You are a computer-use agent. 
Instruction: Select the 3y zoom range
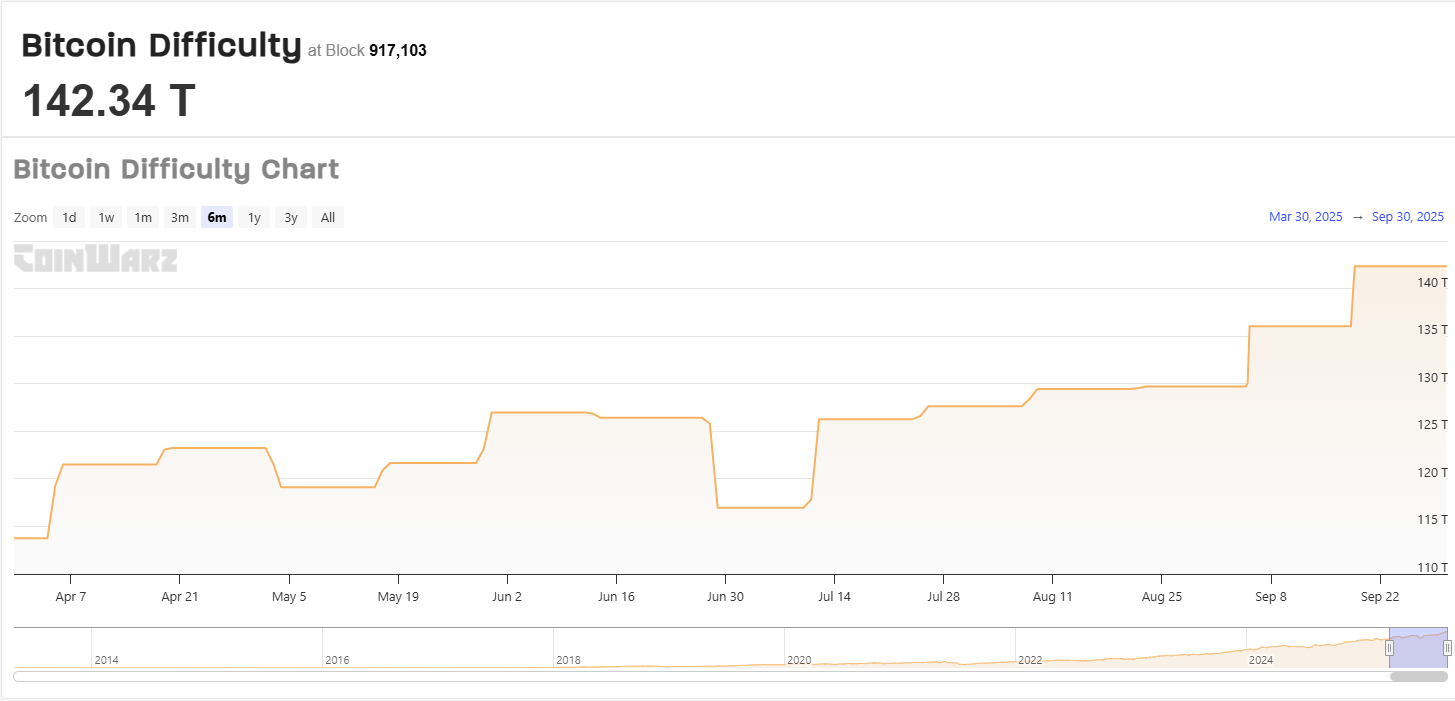click(x=290, y=217)
